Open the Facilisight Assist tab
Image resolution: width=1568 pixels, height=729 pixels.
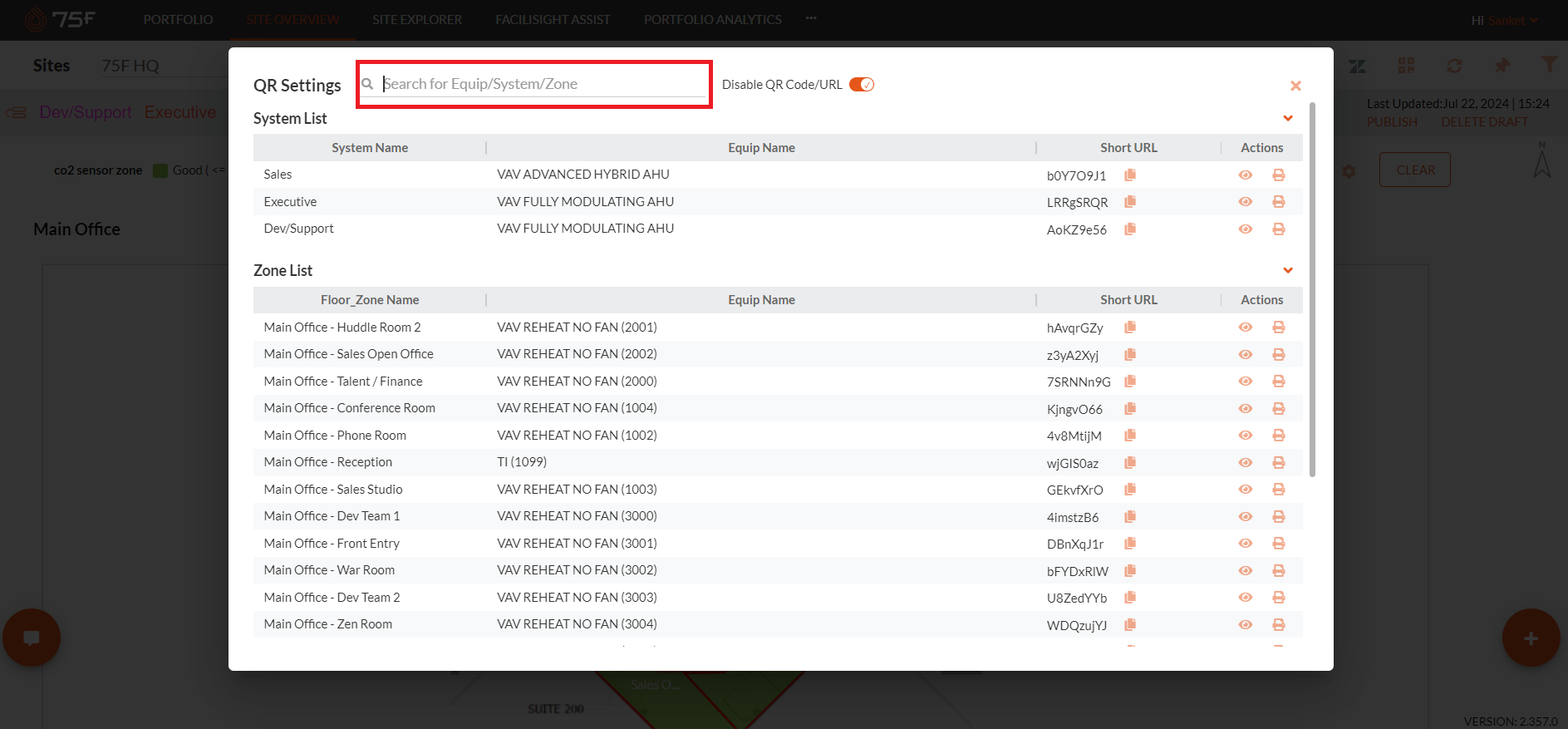tap(553, 19)
